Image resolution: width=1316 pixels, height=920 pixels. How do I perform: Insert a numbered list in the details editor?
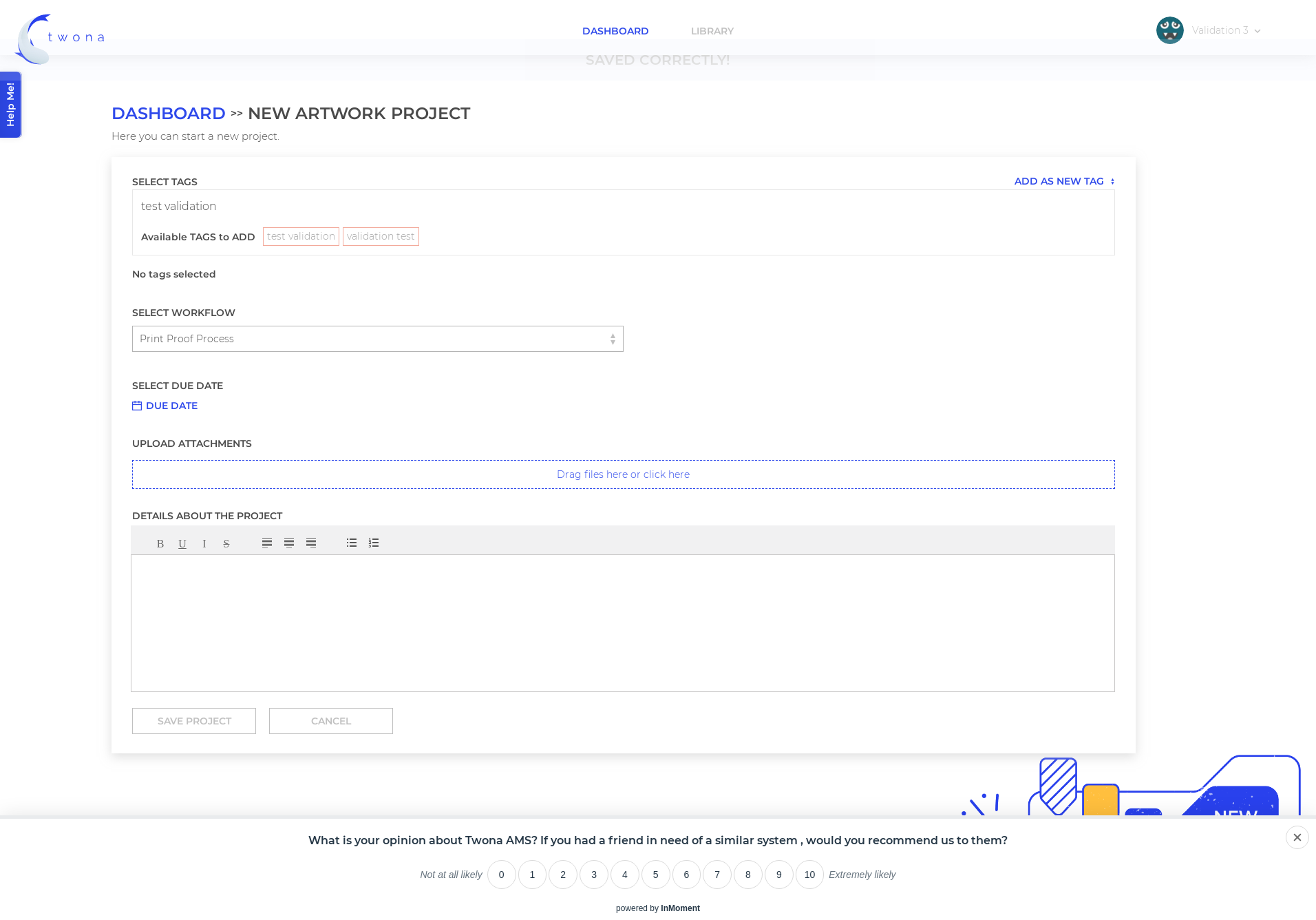click(x=374, y=543)
